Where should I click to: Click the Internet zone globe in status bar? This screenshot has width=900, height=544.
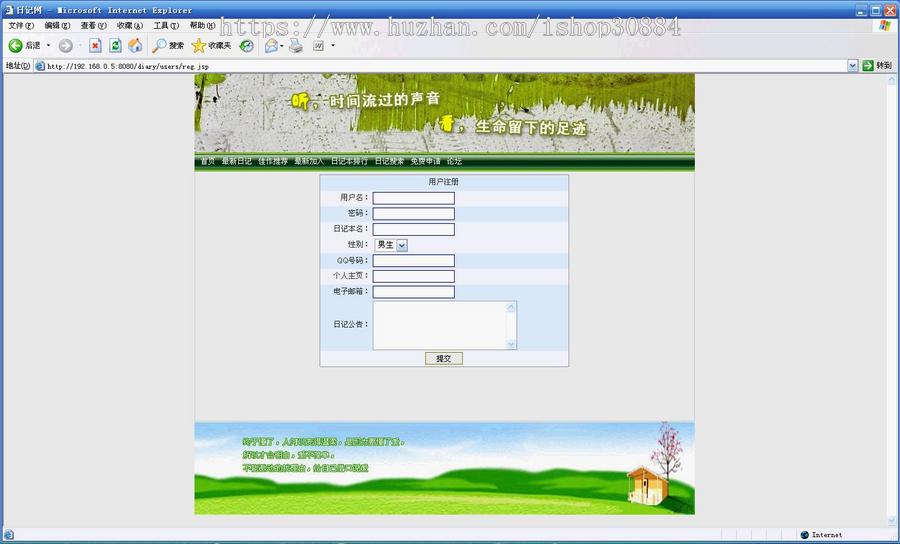[804, 535]
